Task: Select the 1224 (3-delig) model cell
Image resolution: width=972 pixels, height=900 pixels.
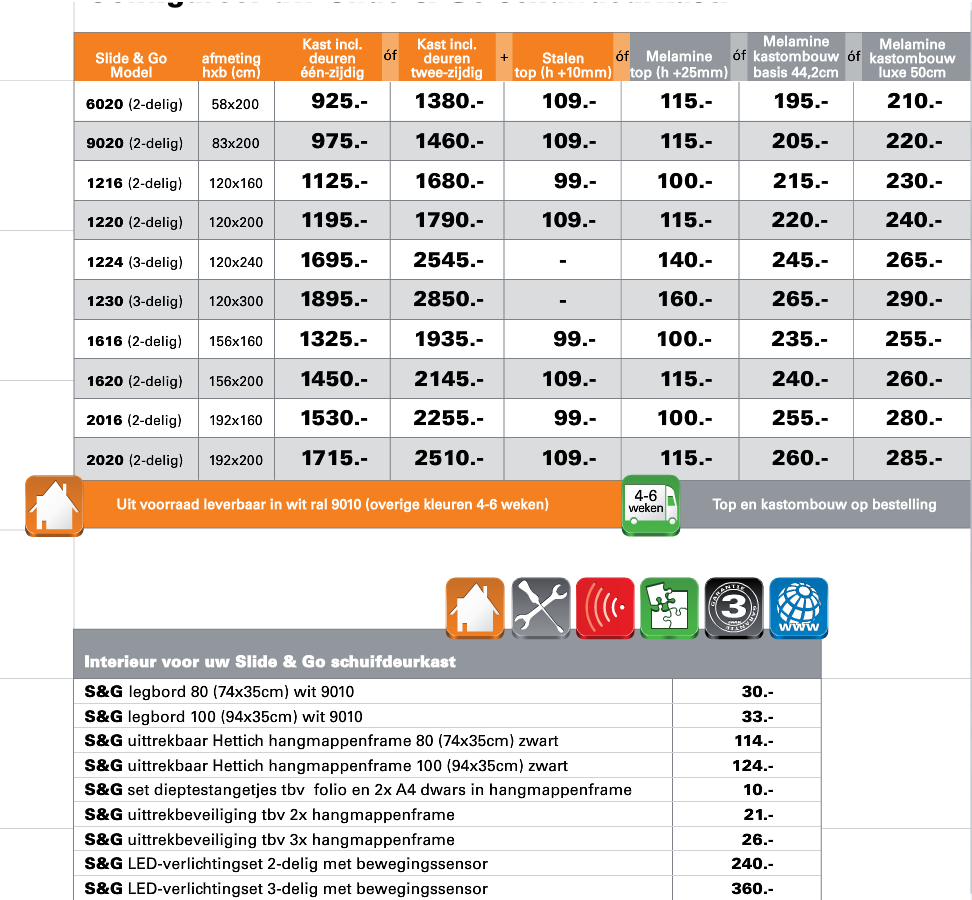Action: (135, 262)
